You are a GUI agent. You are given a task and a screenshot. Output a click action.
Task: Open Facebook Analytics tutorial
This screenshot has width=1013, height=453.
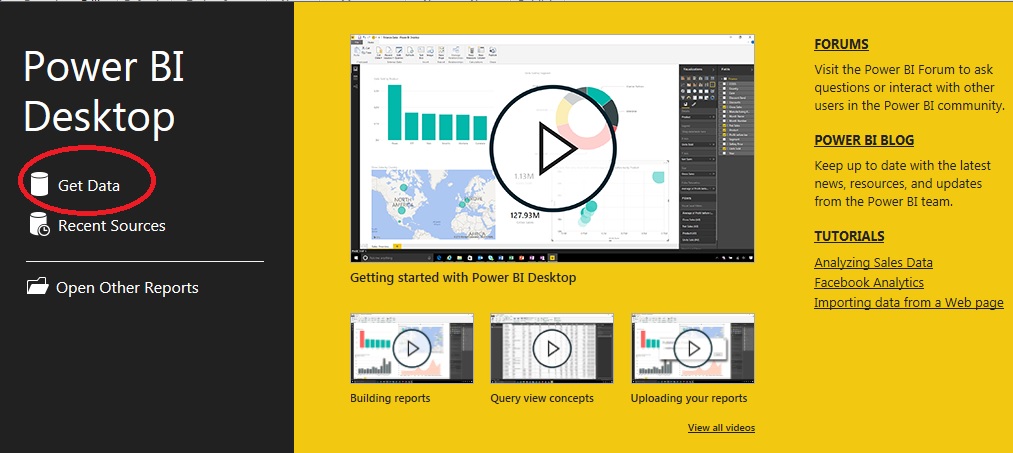click(x=869, y=282)
